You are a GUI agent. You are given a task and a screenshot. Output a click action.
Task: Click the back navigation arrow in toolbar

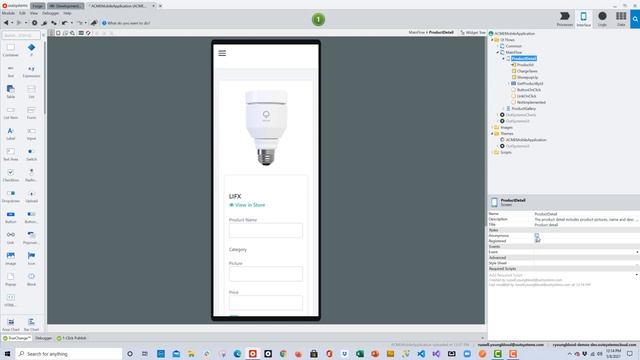point(6,23)
